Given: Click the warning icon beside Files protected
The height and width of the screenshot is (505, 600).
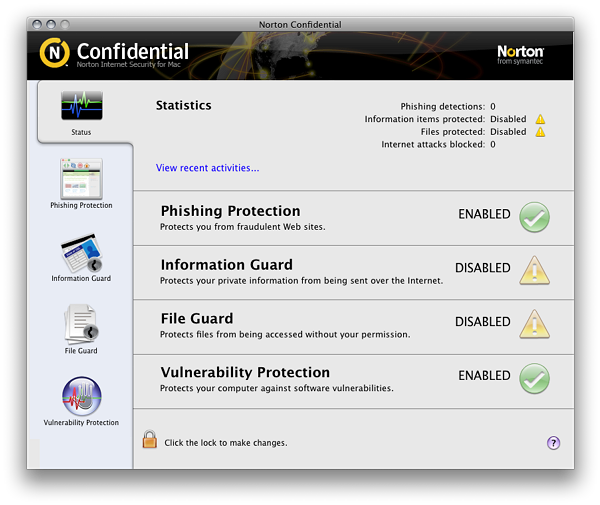Looking at the screenshot, I should (540, 132).
